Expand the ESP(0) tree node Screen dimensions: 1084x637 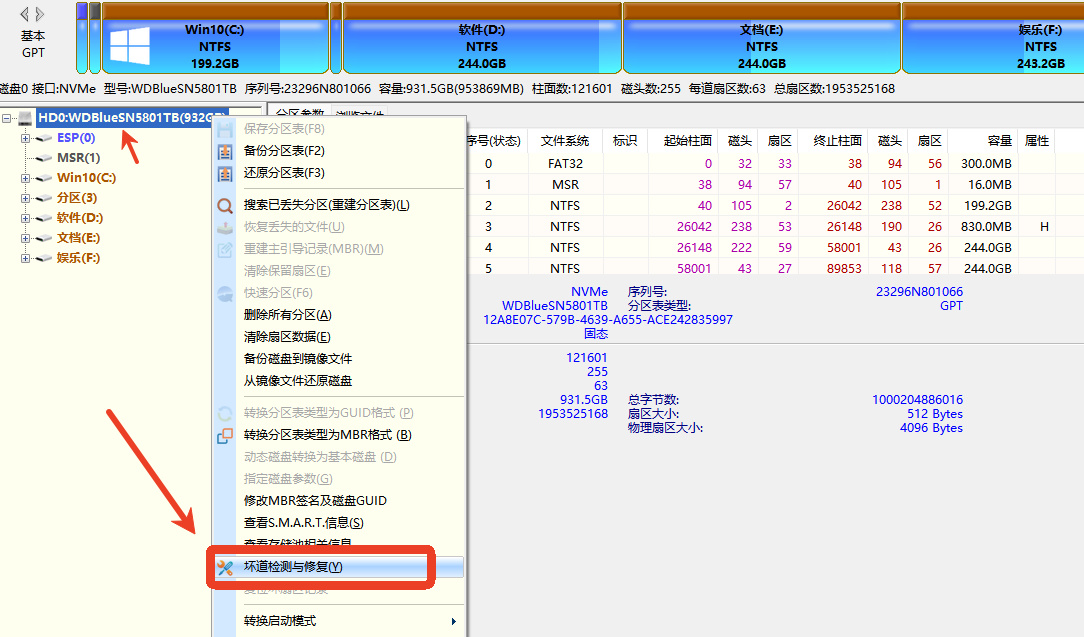[x=25, y=138]
